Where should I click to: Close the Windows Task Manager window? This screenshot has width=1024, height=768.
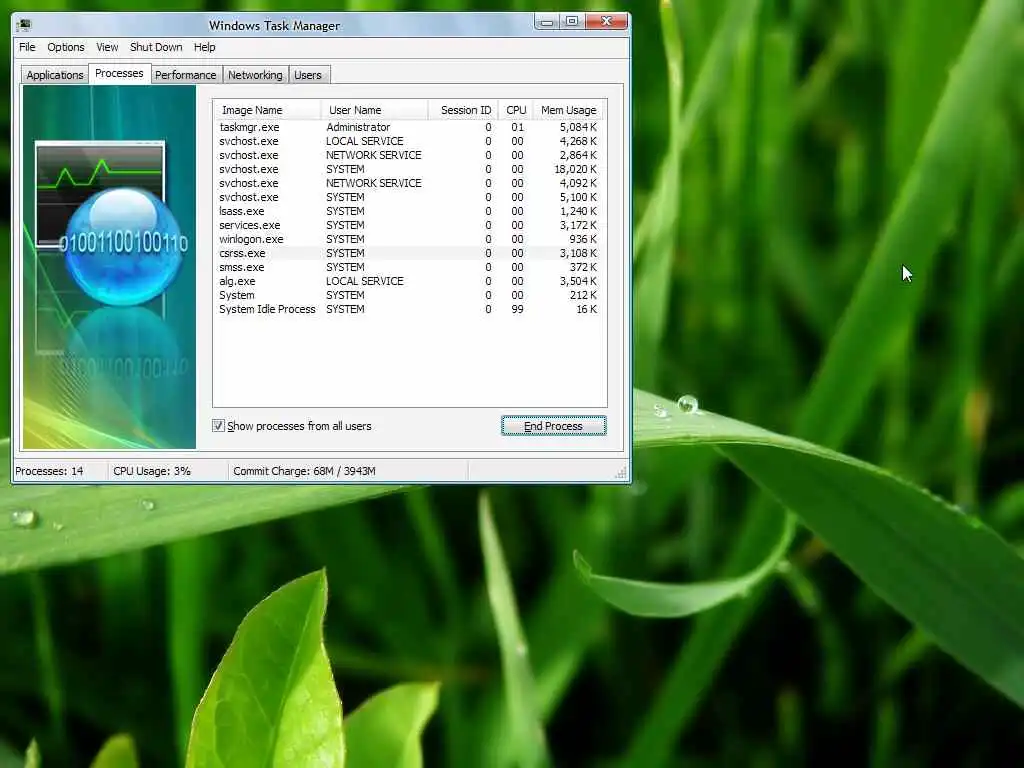click(607, 22)
